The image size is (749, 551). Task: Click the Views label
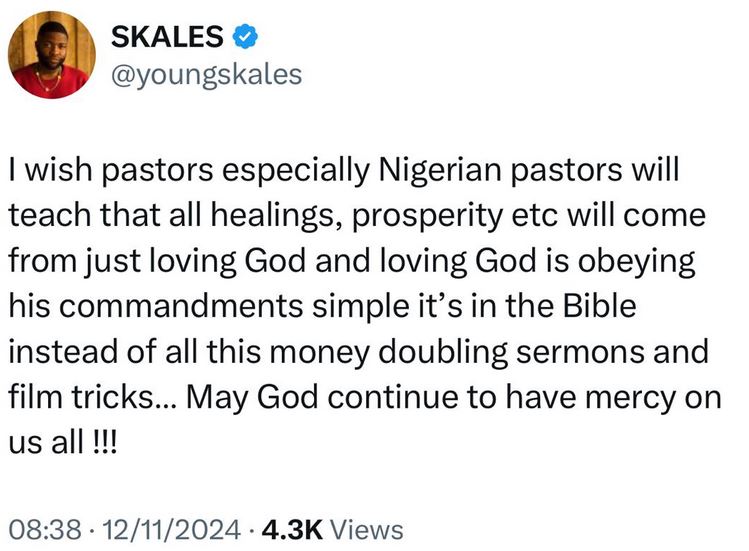coord(366,529)
